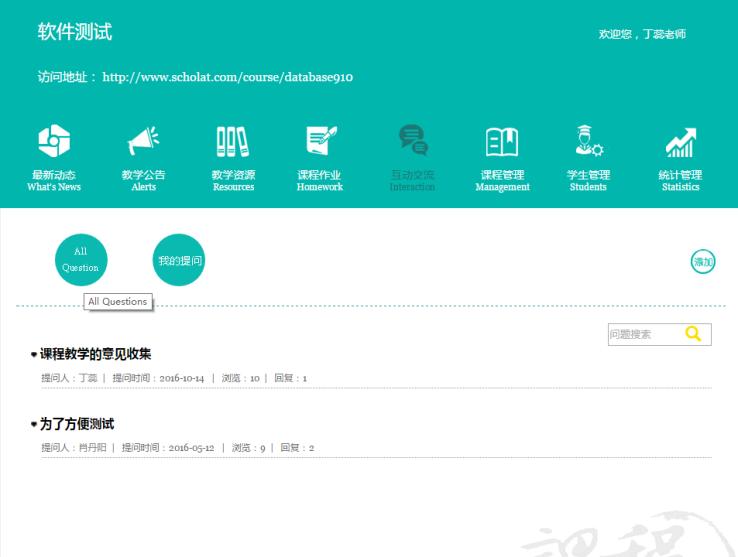The width and height of the screenshot is (738, 557).
Task: Click the magnifier search icon
Action: click(693, 335)
